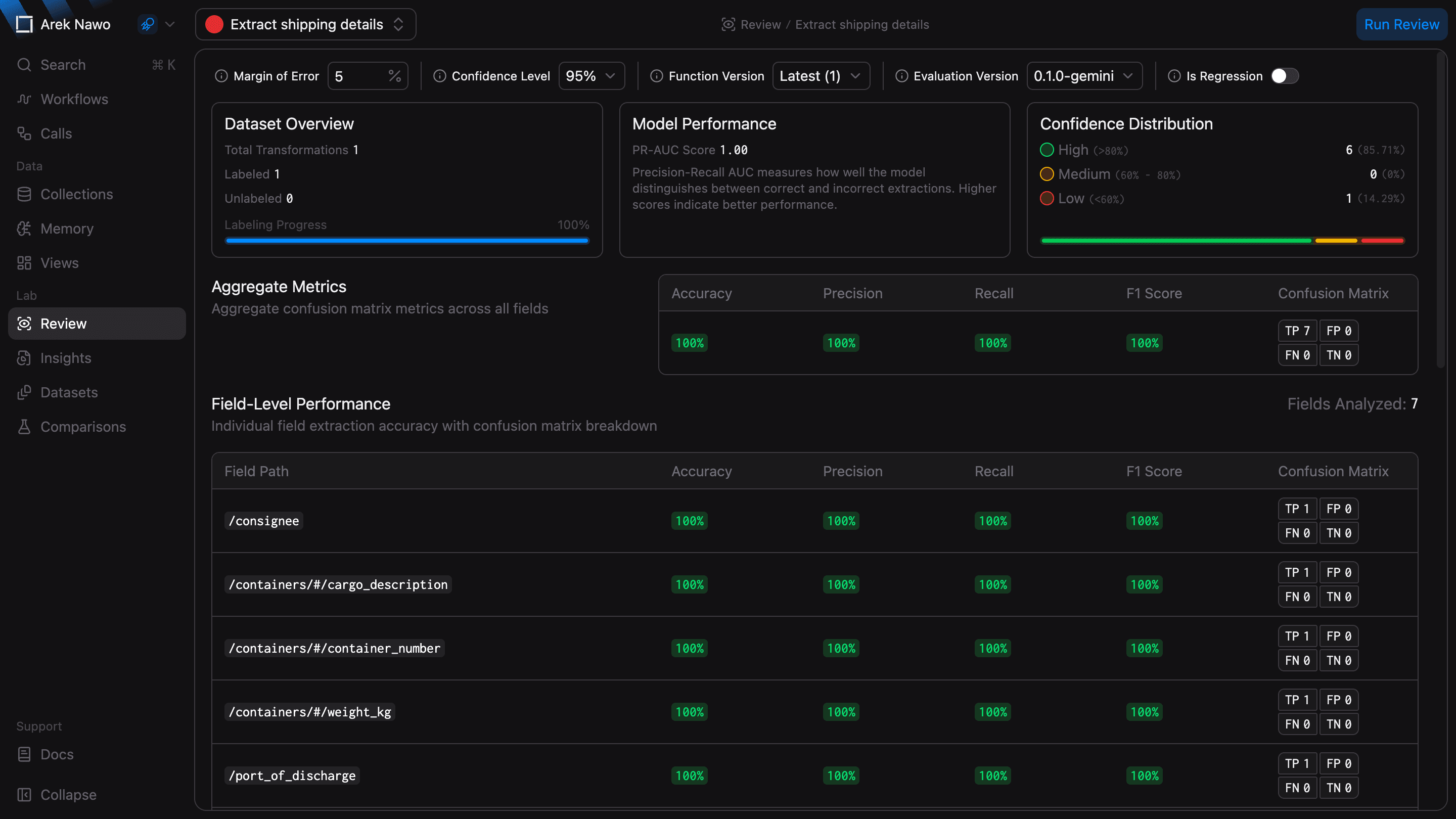1456x819 pixels.
Task: Click the aggregate Accuracy 100% badge
Action: click(x=690, y=343)
